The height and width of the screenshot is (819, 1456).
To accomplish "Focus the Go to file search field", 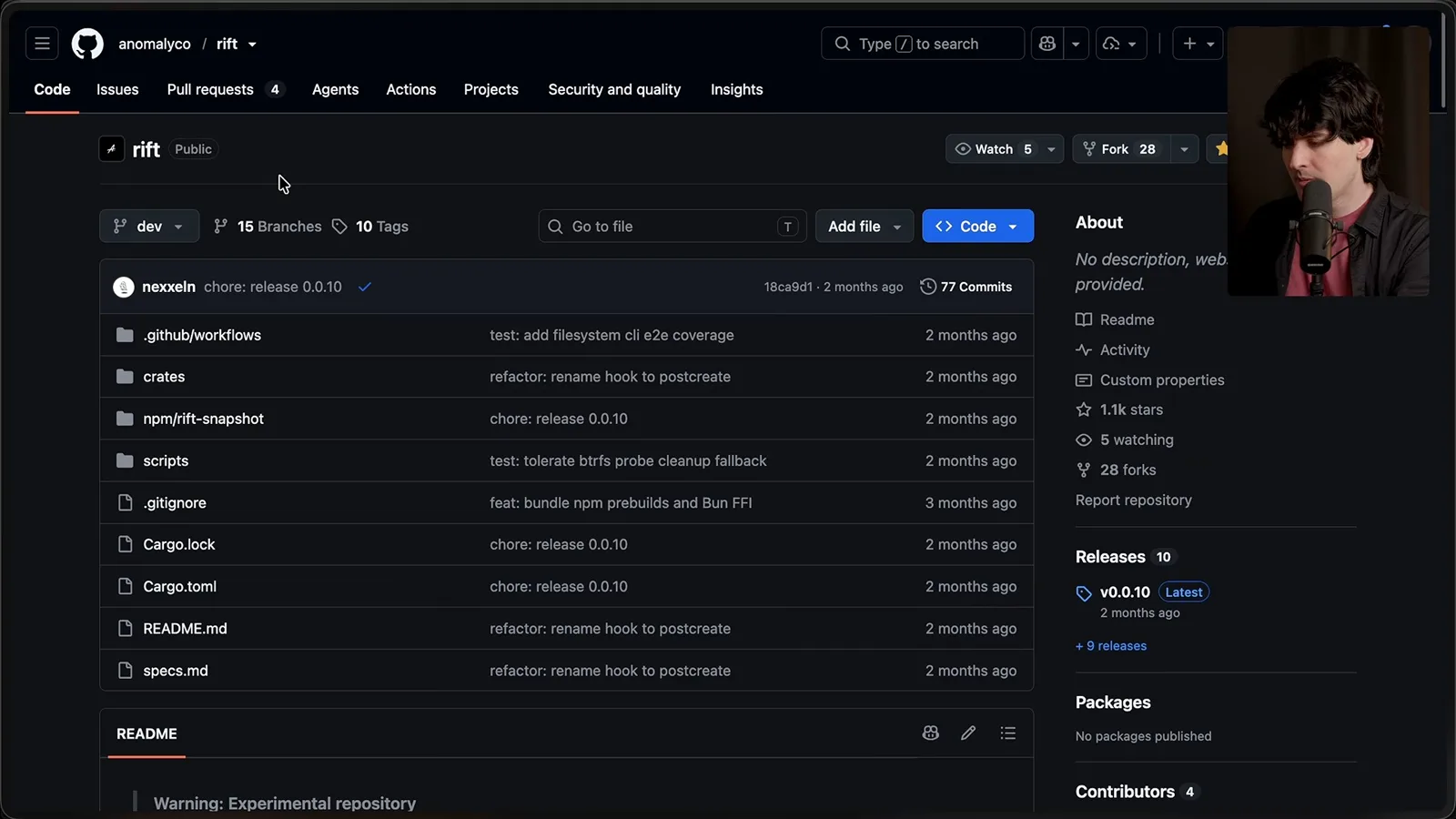I will click(672, 227).
